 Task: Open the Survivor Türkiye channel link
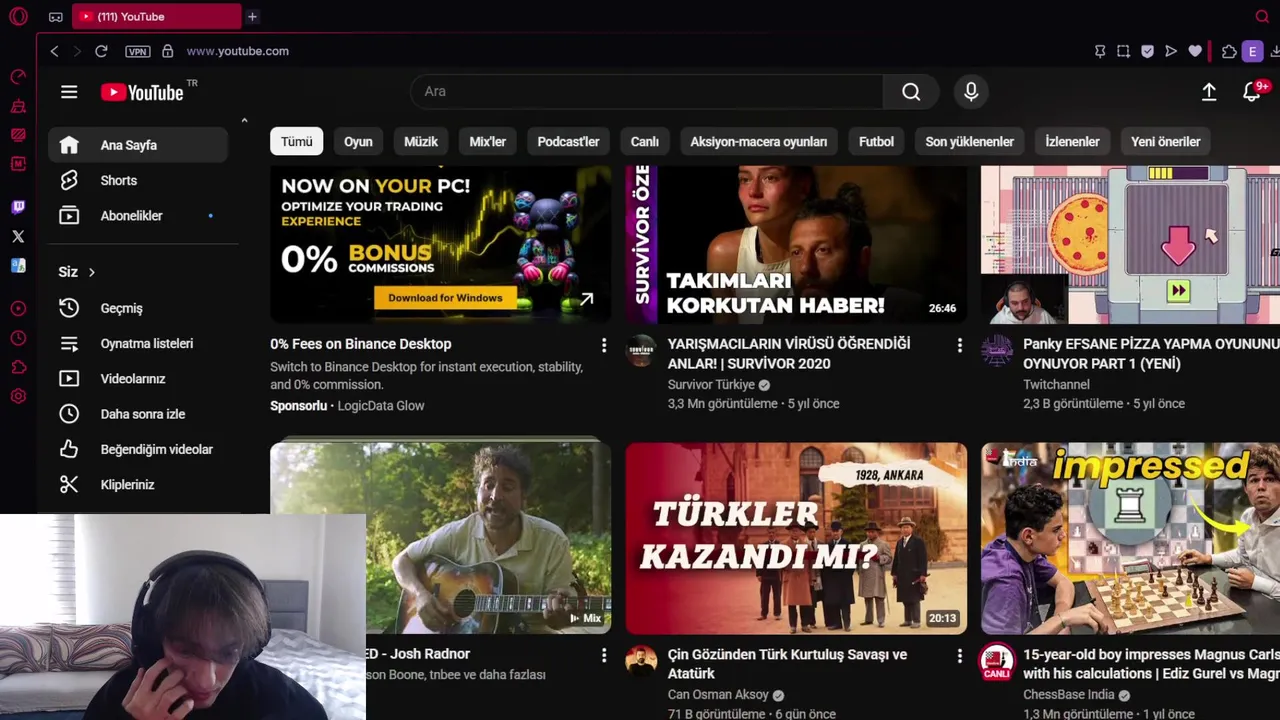click(711, 385)
